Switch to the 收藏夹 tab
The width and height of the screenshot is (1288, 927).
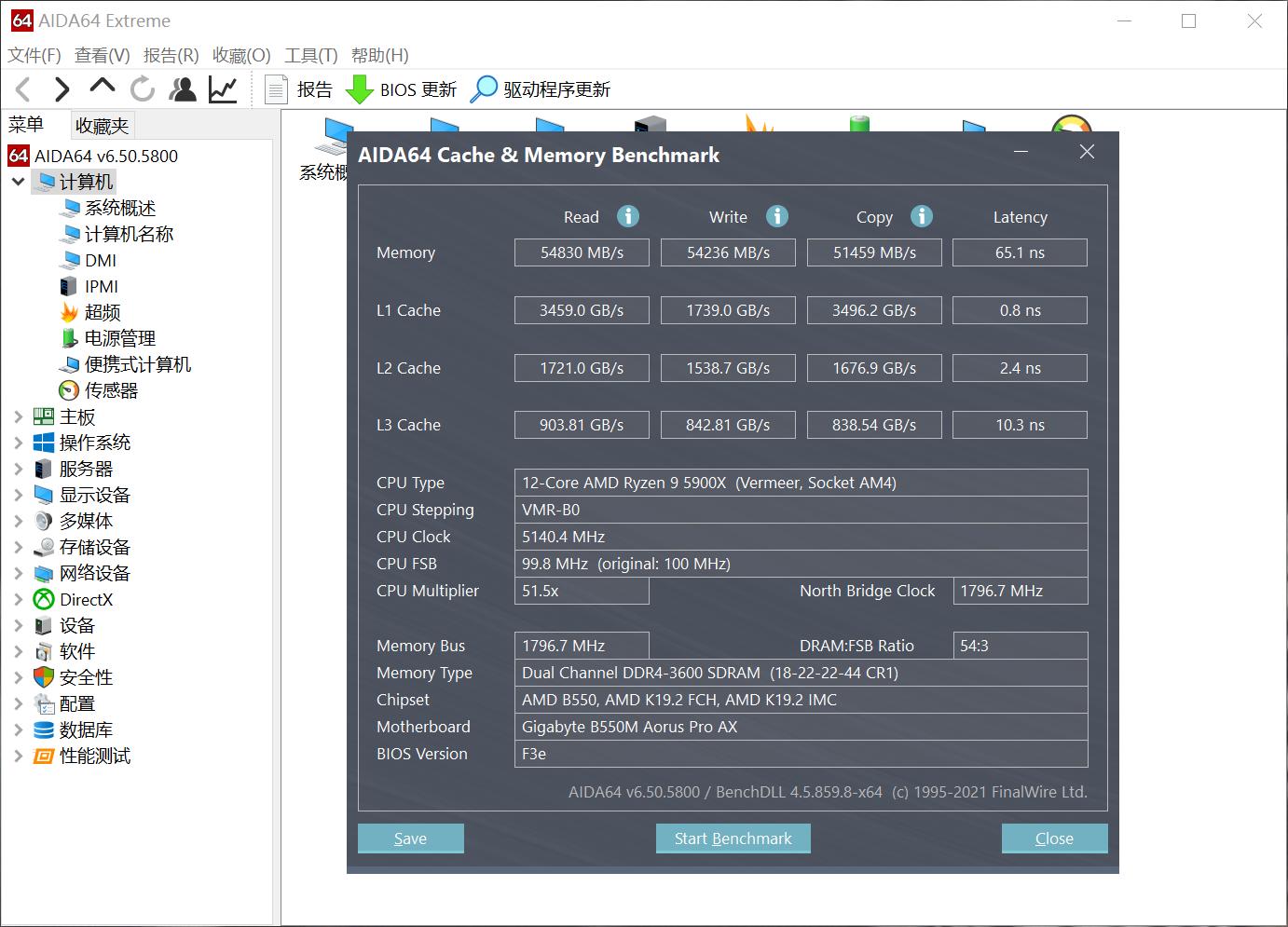[x=102, y=125]
